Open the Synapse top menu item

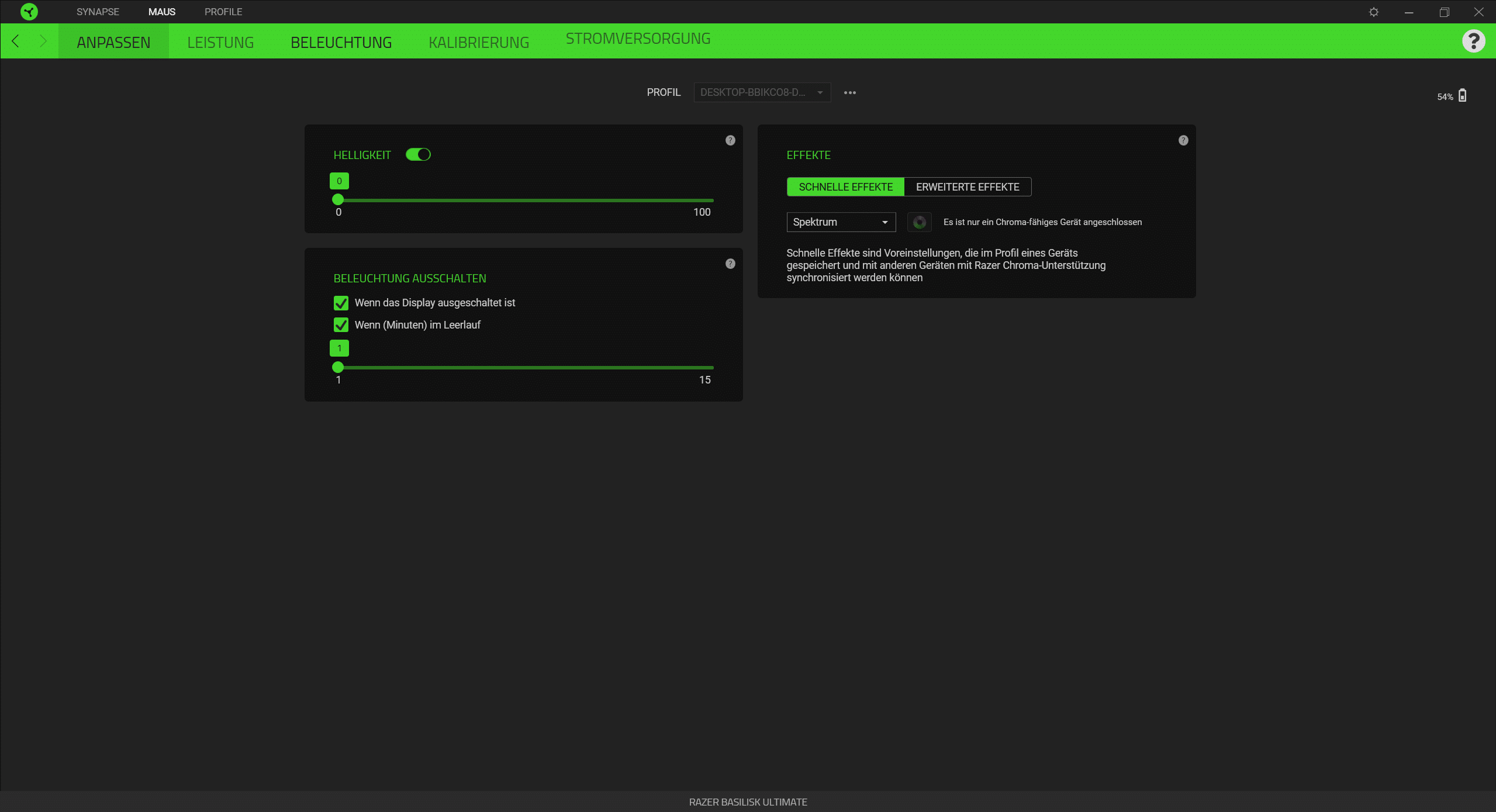[x=98, y=12]
